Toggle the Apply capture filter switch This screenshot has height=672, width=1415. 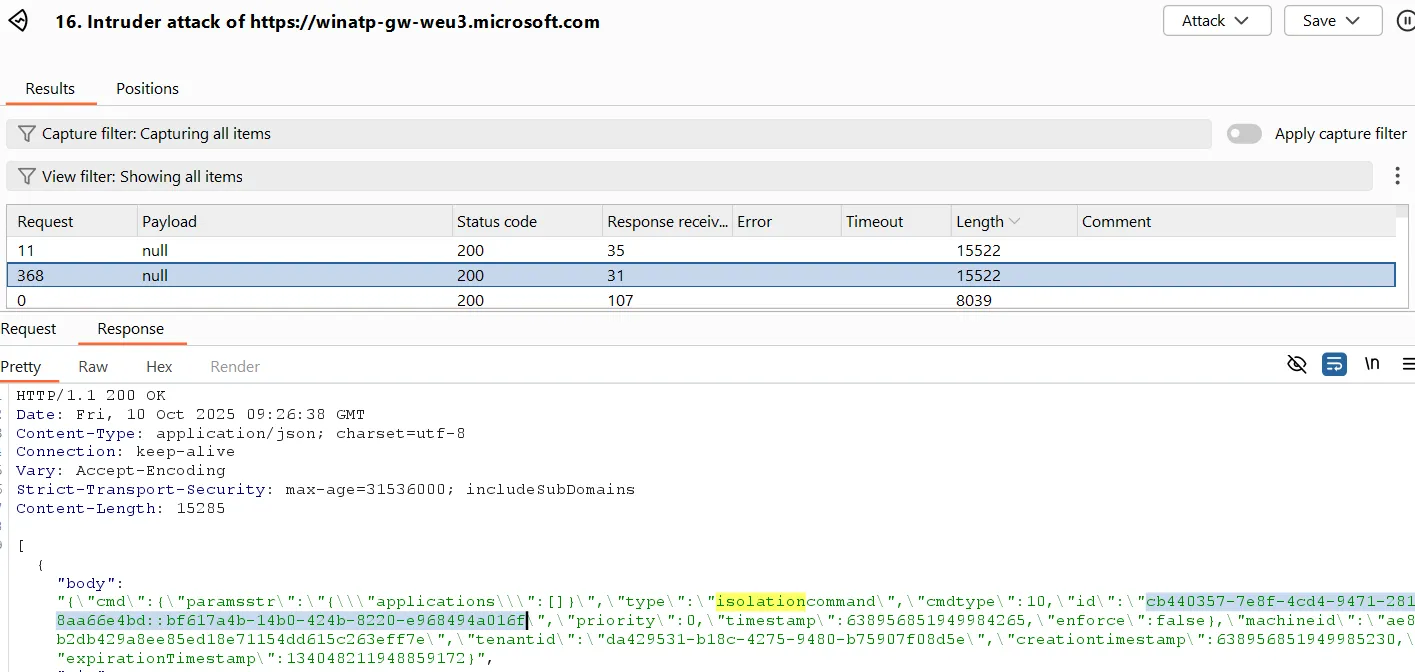point(1244,134)
